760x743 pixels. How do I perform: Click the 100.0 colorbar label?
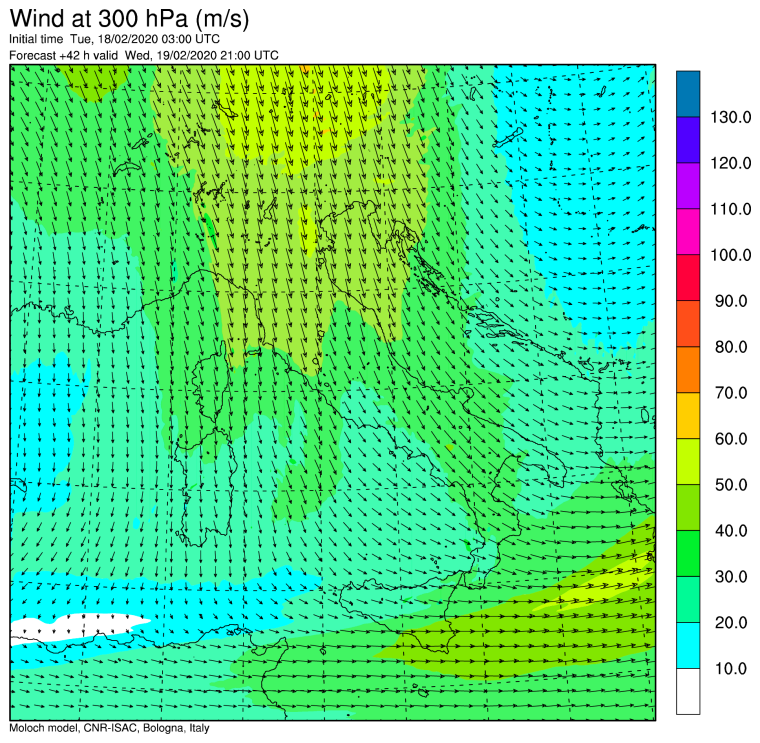[x=730, y=255]
